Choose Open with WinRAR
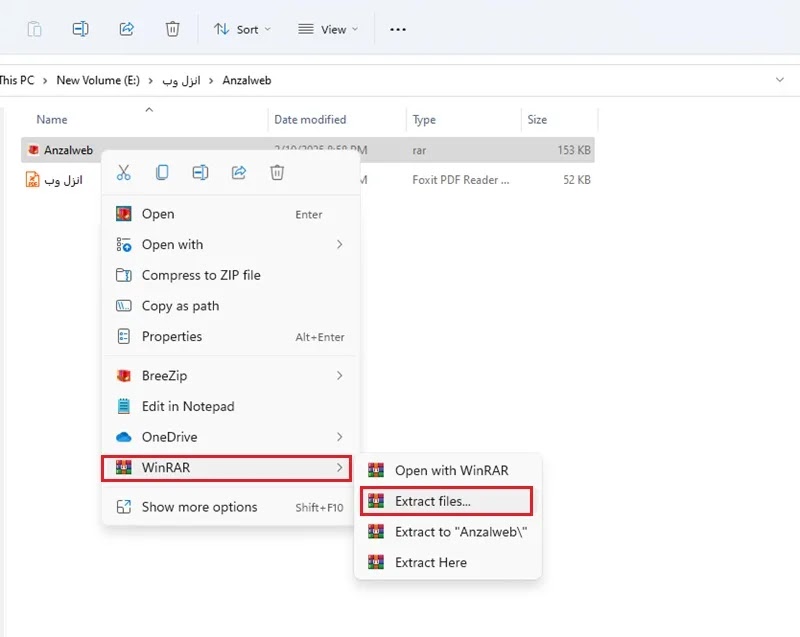 [448, 470]
